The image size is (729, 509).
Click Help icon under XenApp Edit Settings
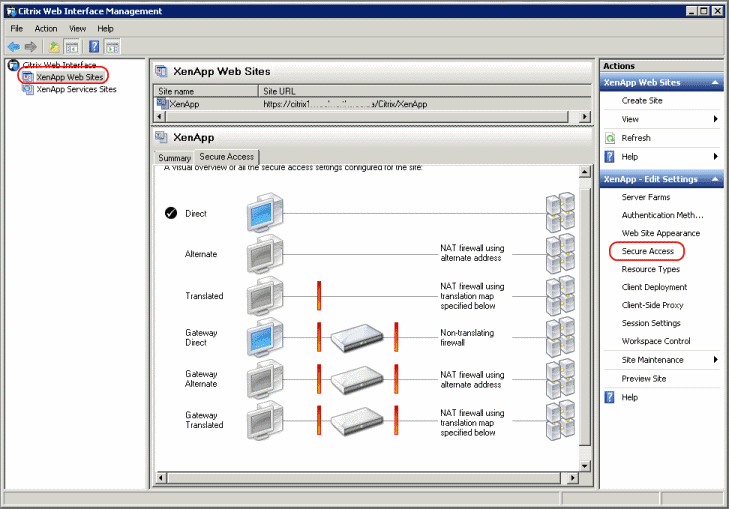(x=610, y=397)
